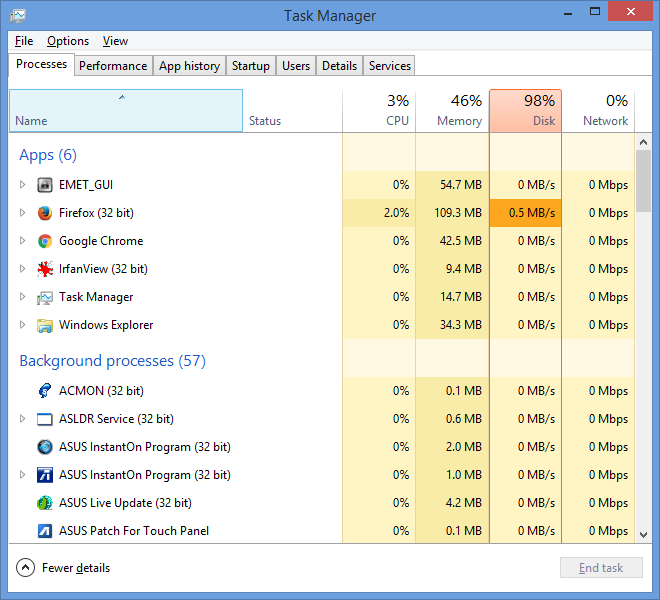Expand the Firefox (32 bit) entry

[x=23, y=213]
